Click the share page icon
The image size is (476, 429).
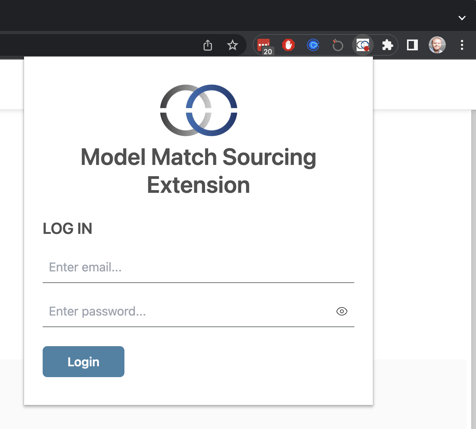click(208, 45)
